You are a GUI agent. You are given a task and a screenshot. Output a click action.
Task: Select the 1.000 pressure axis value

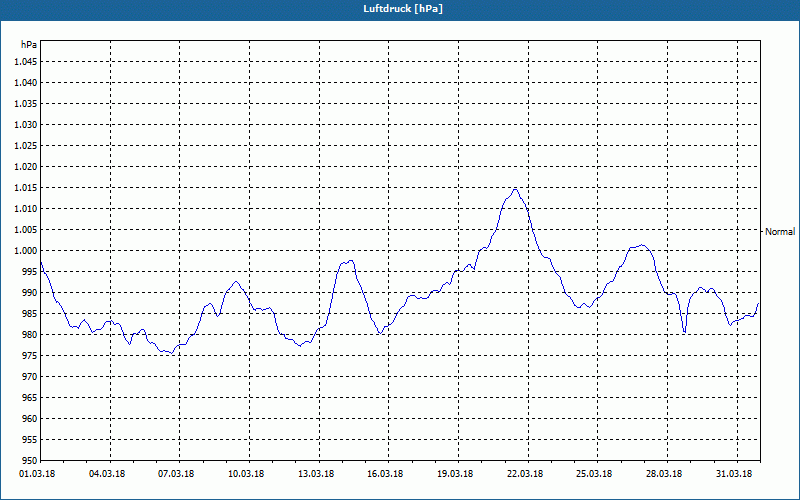coord(26,251)
